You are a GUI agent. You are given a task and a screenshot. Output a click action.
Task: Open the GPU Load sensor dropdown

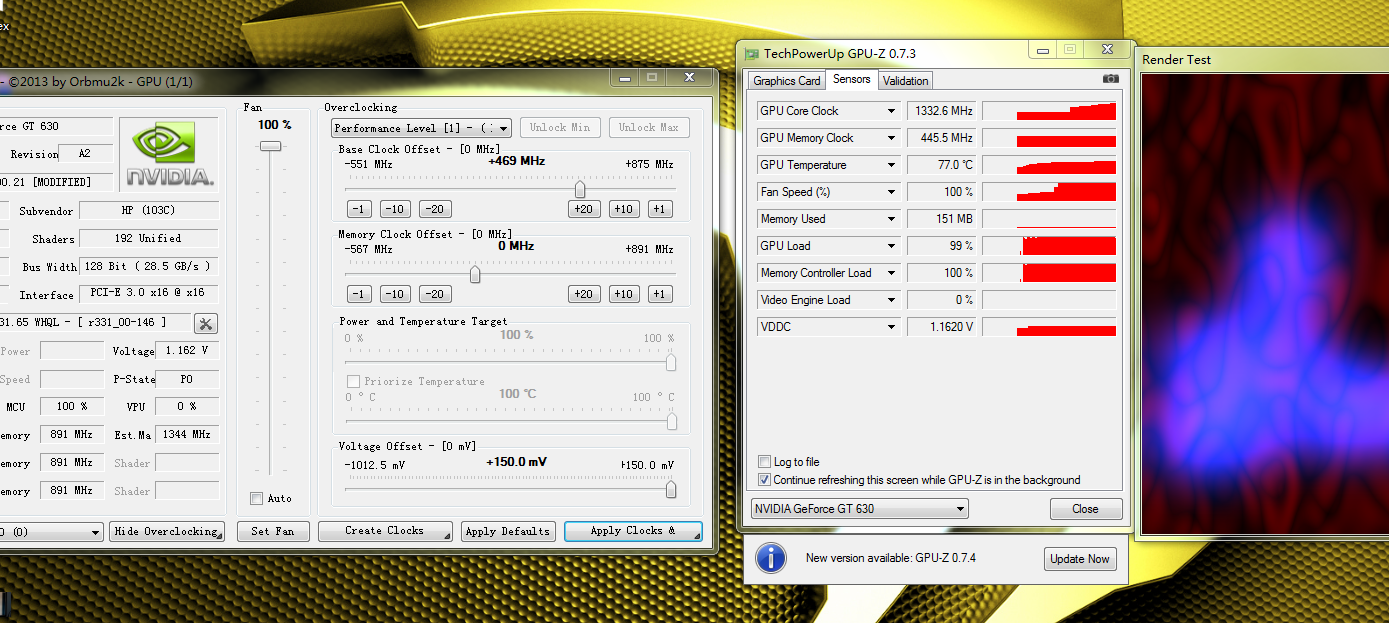[891, 246]
